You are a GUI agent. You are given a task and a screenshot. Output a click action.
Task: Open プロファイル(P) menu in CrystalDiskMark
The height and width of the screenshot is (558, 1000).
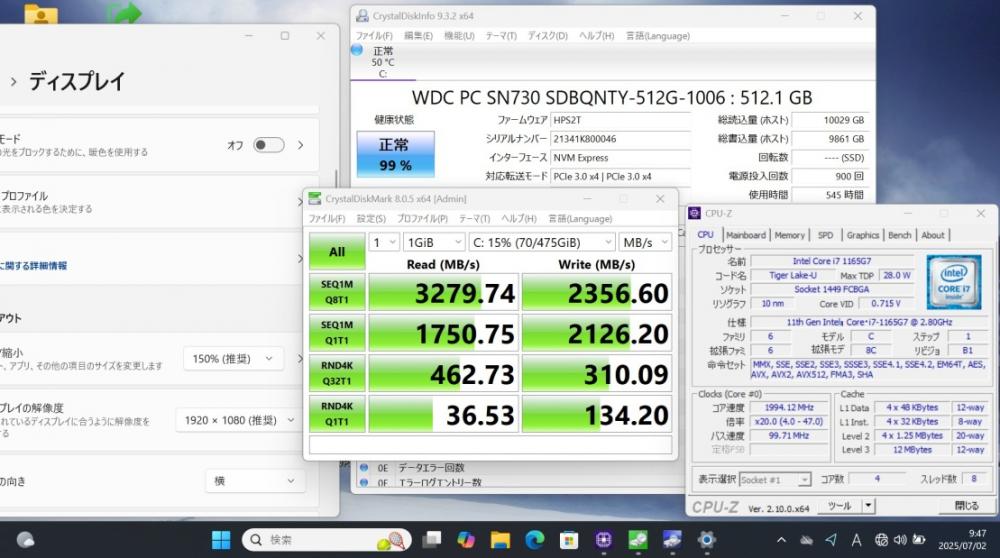coord(422,219)
